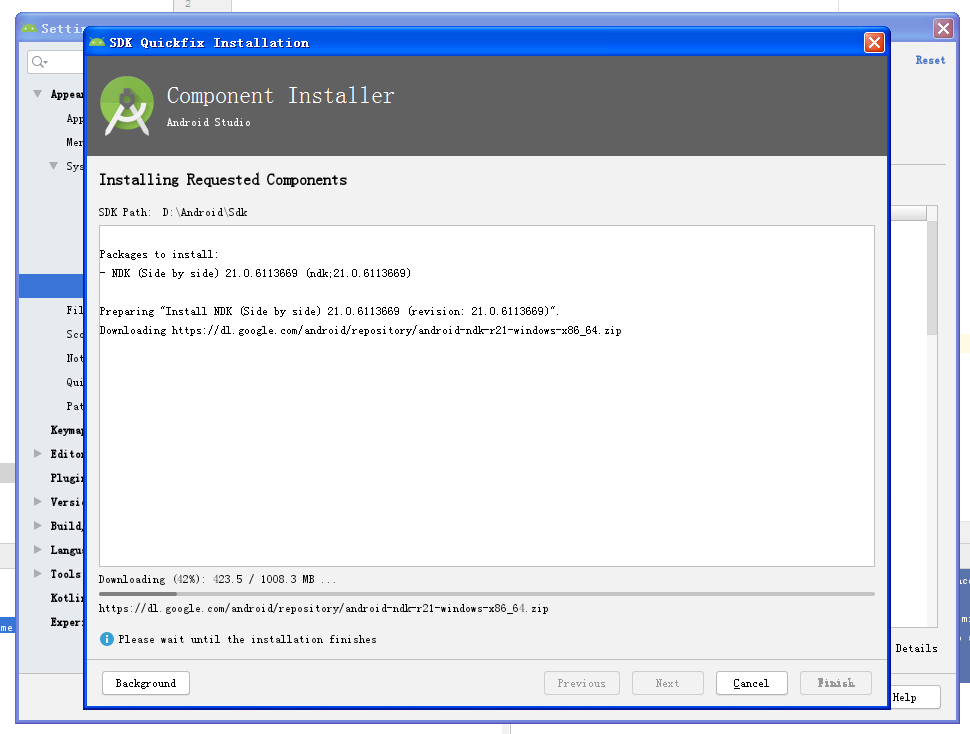Screen dimensions: 970x734
Task: Click the Help button in Settings
Action: [x=915, y=697]
